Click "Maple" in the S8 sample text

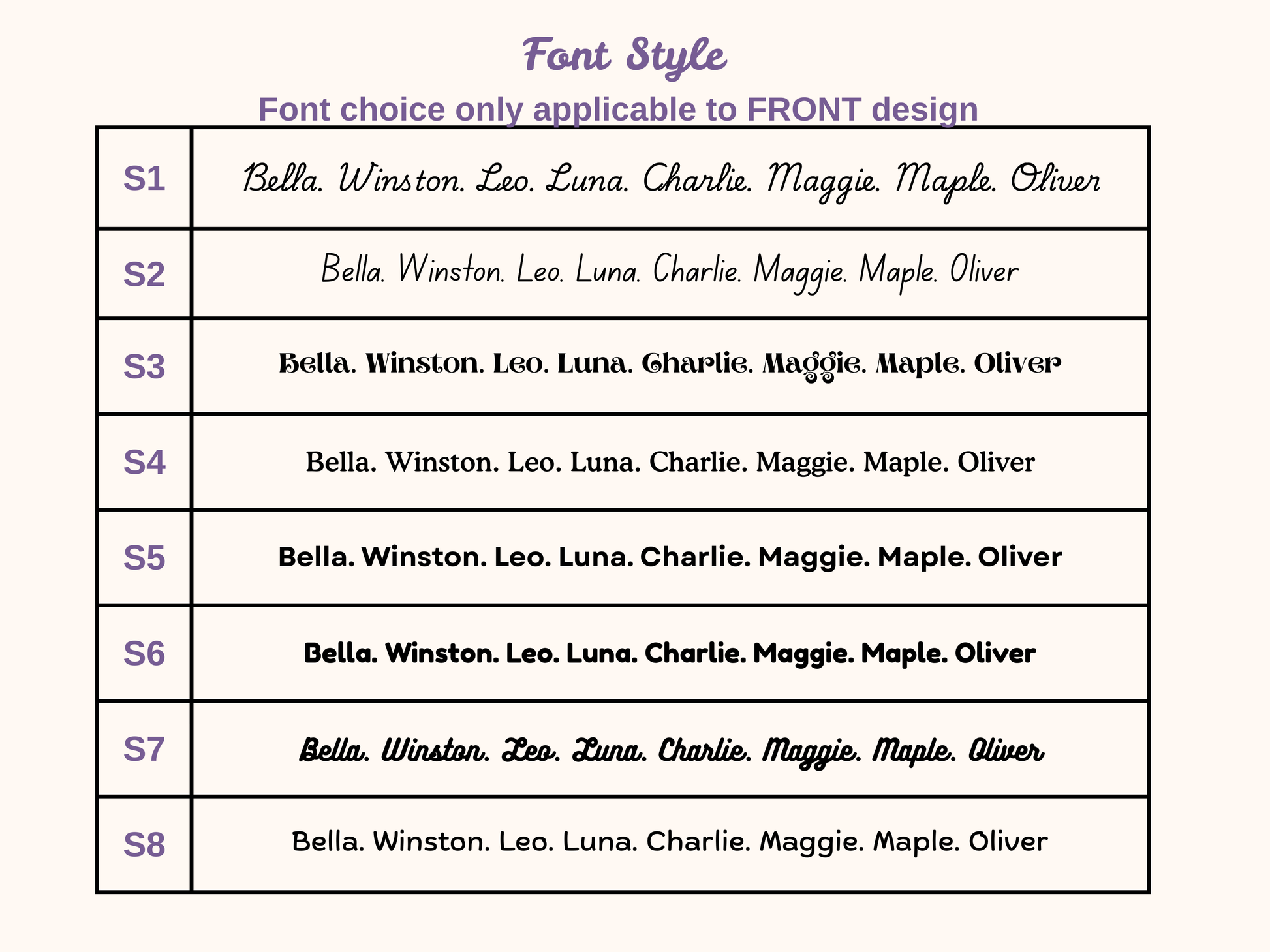(916, 842)
